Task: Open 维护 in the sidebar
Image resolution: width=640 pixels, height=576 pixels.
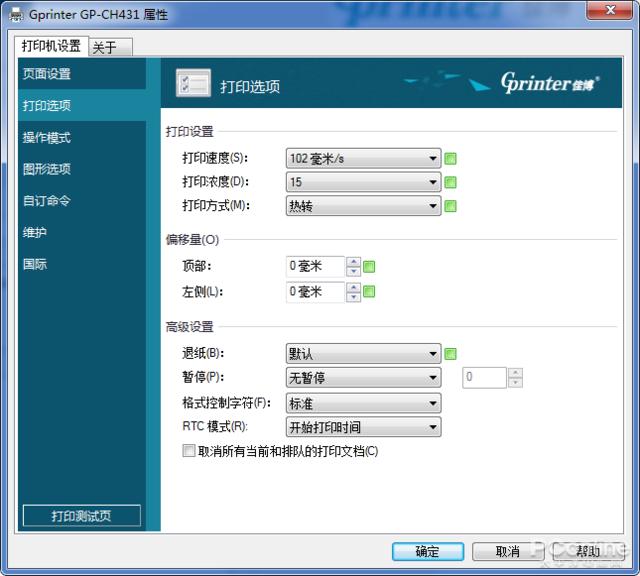Action: [x=82, y=232]
